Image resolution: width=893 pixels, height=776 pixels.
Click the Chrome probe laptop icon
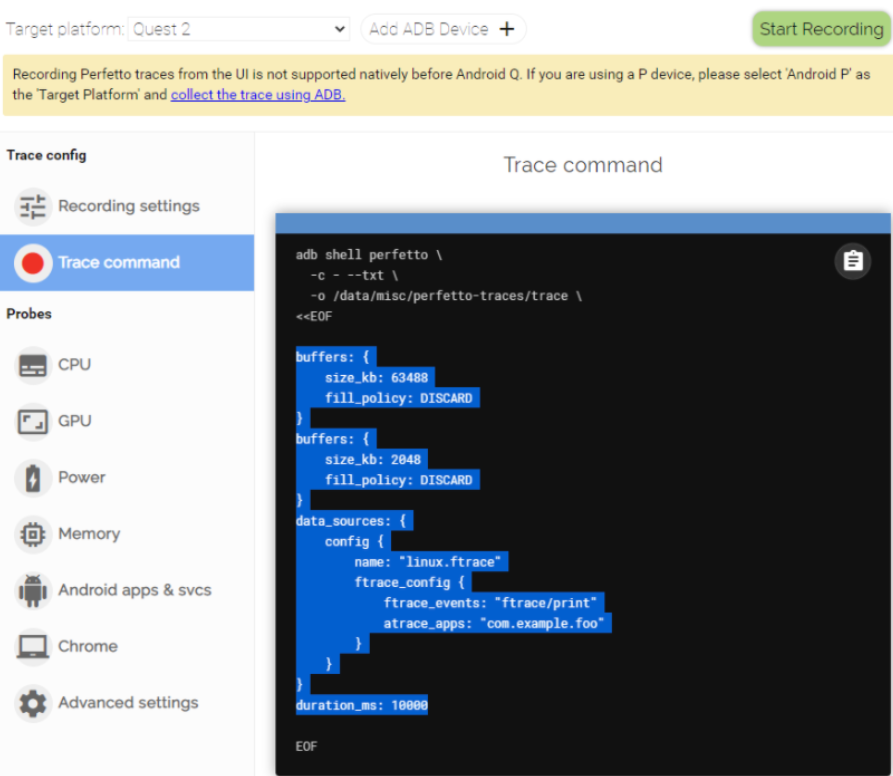[33, 646]
